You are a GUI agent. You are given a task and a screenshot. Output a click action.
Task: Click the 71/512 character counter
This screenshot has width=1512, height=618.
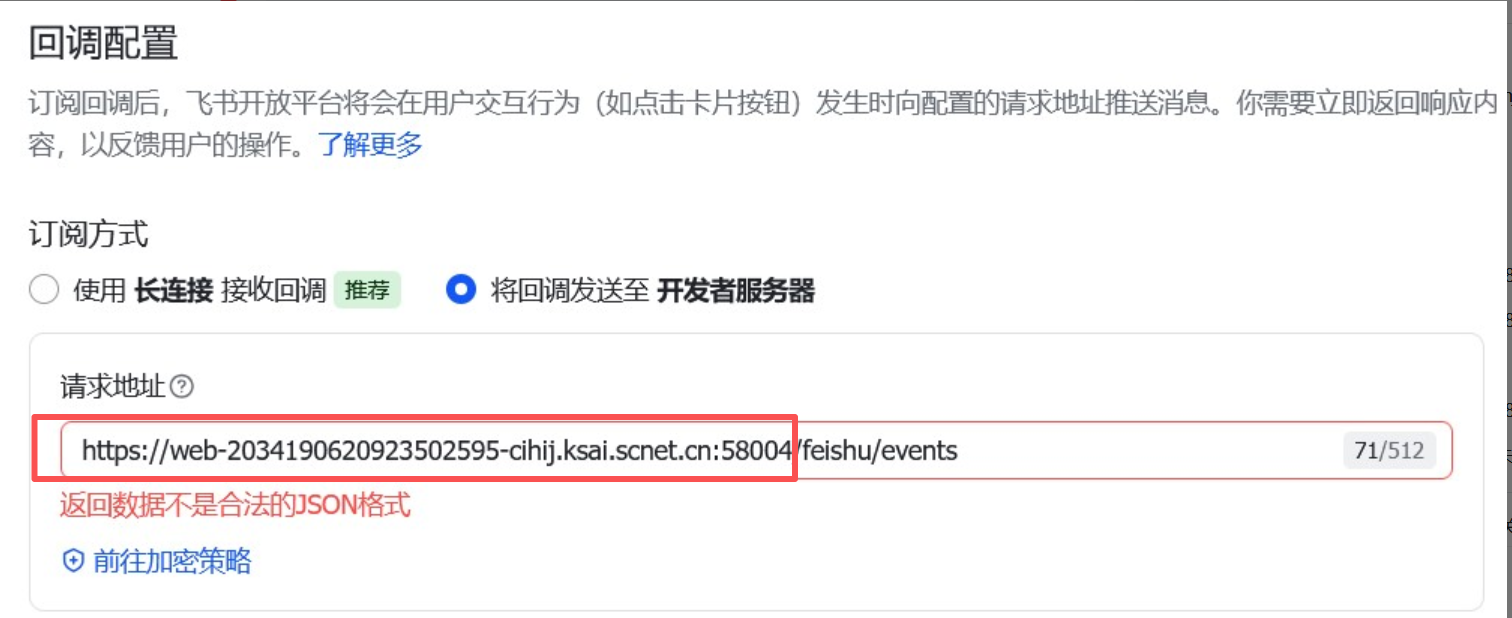coord(1389,451)
